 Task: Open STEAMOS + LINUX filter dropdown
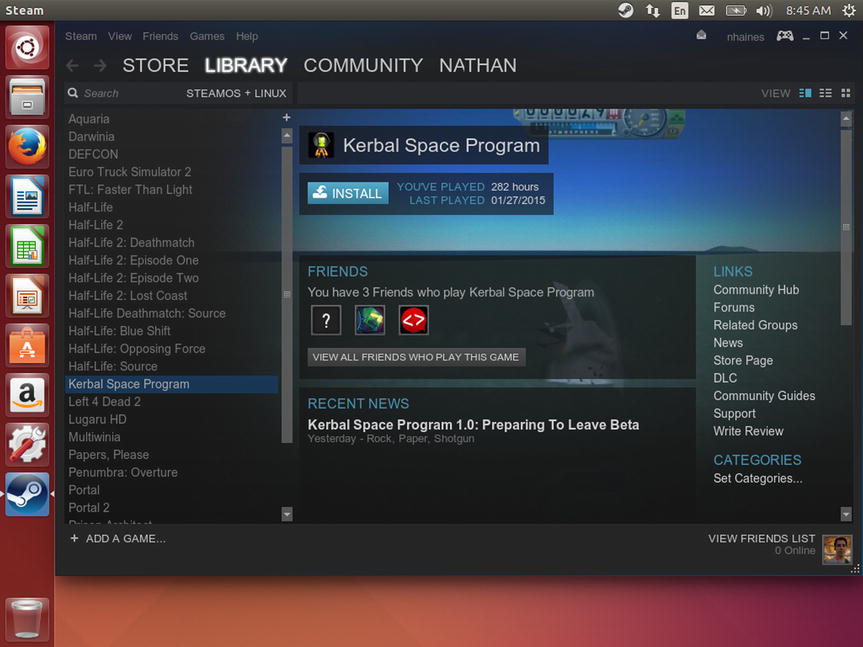pos(236,94)
